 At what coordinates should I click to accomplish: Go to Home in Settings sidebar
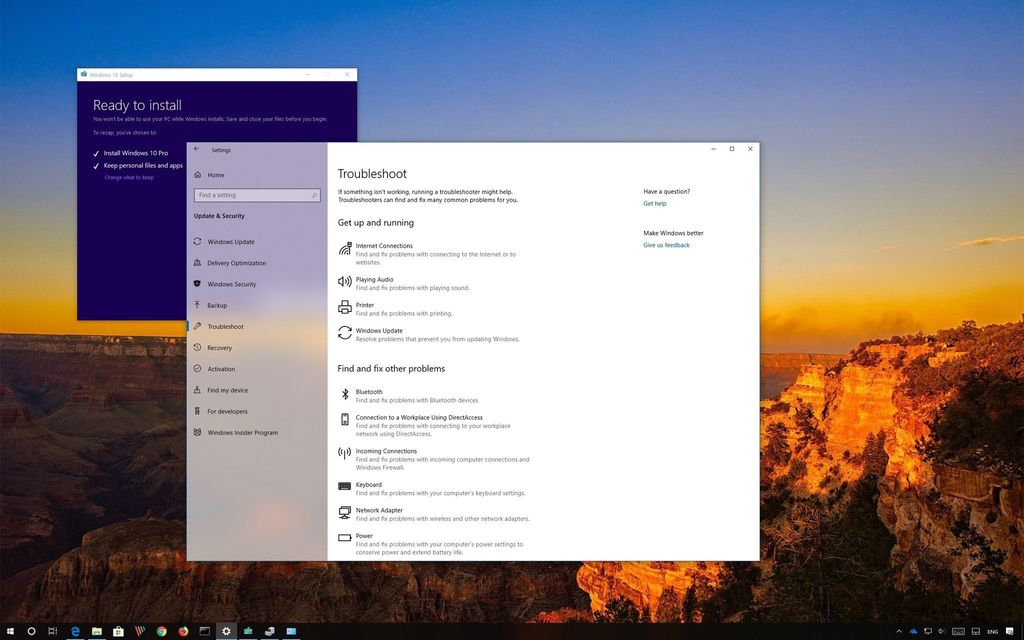point(213,174)
